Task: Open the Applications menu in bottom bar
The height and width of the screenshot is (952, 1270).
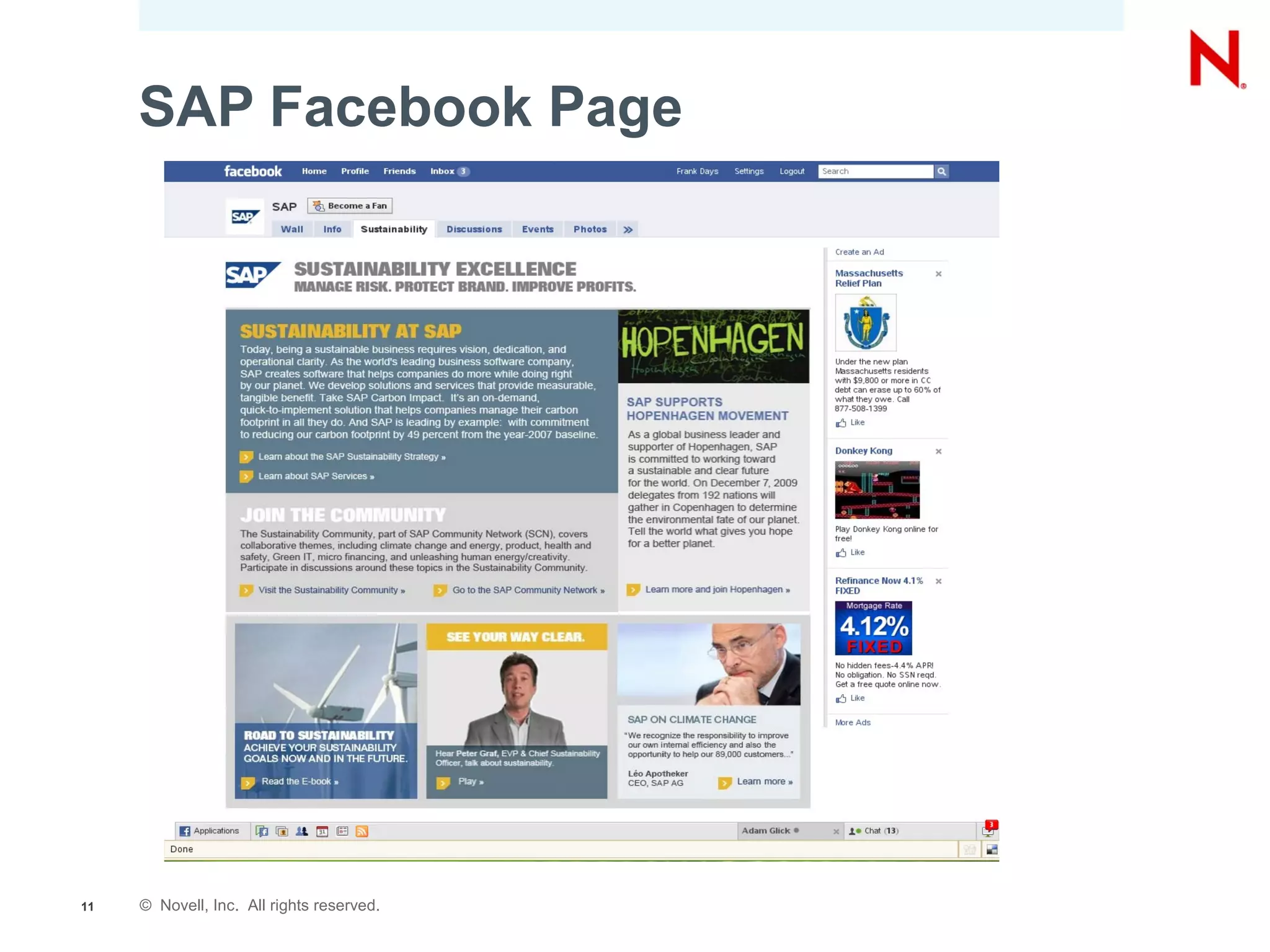Action: pos(209,831)
